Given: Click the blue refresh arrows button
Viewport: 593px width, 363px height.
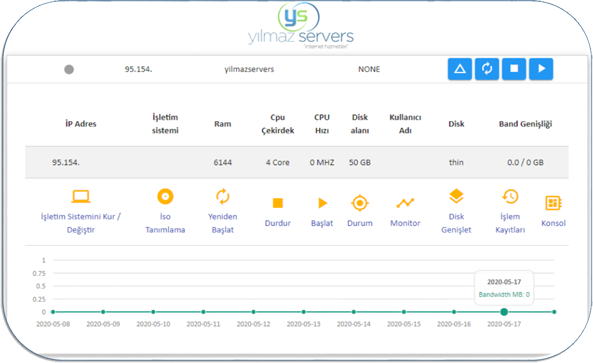Looking at the screenshot, I should pyautogui.click(x=487, y=69).
